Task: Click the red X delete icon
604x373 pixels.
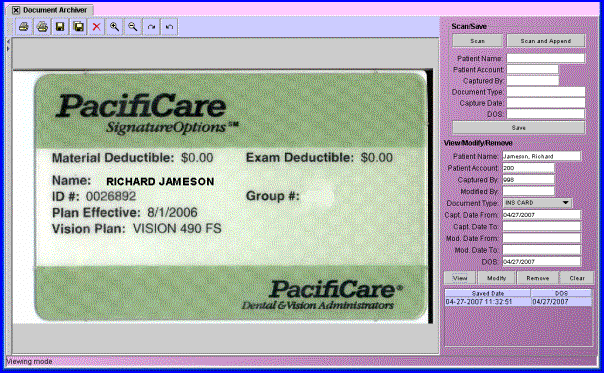Action: point(96,27)
